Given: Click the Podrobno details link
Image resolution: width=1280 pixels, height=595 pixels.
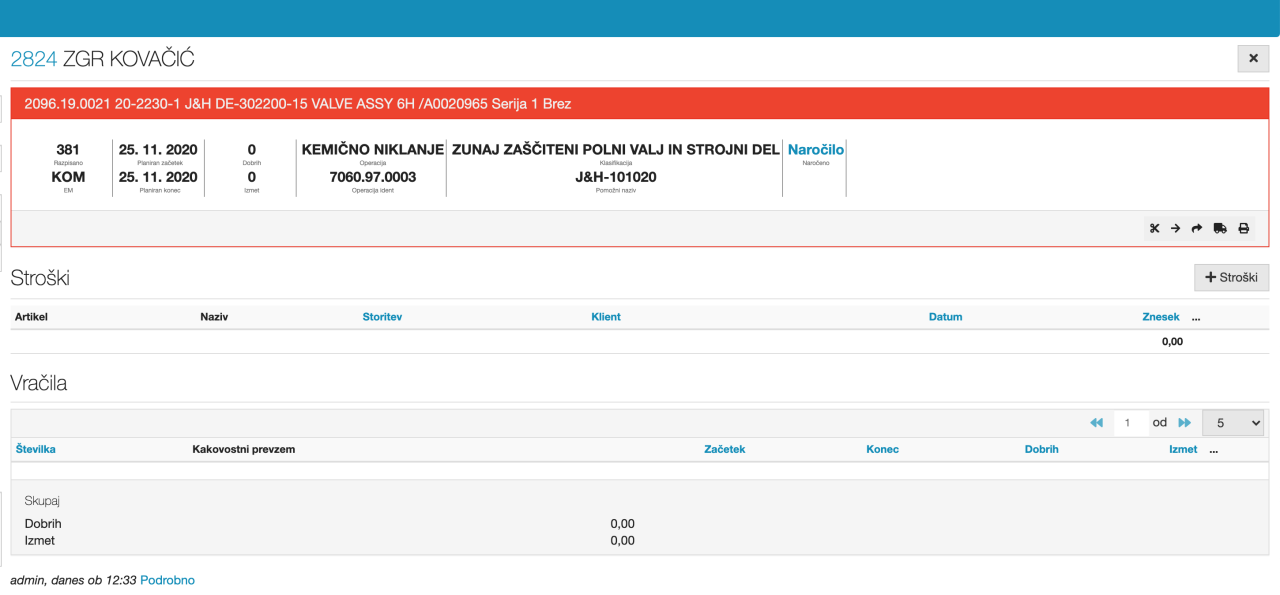Looking at the screenshot, I should pyautogui.click(x=167, y=580).
